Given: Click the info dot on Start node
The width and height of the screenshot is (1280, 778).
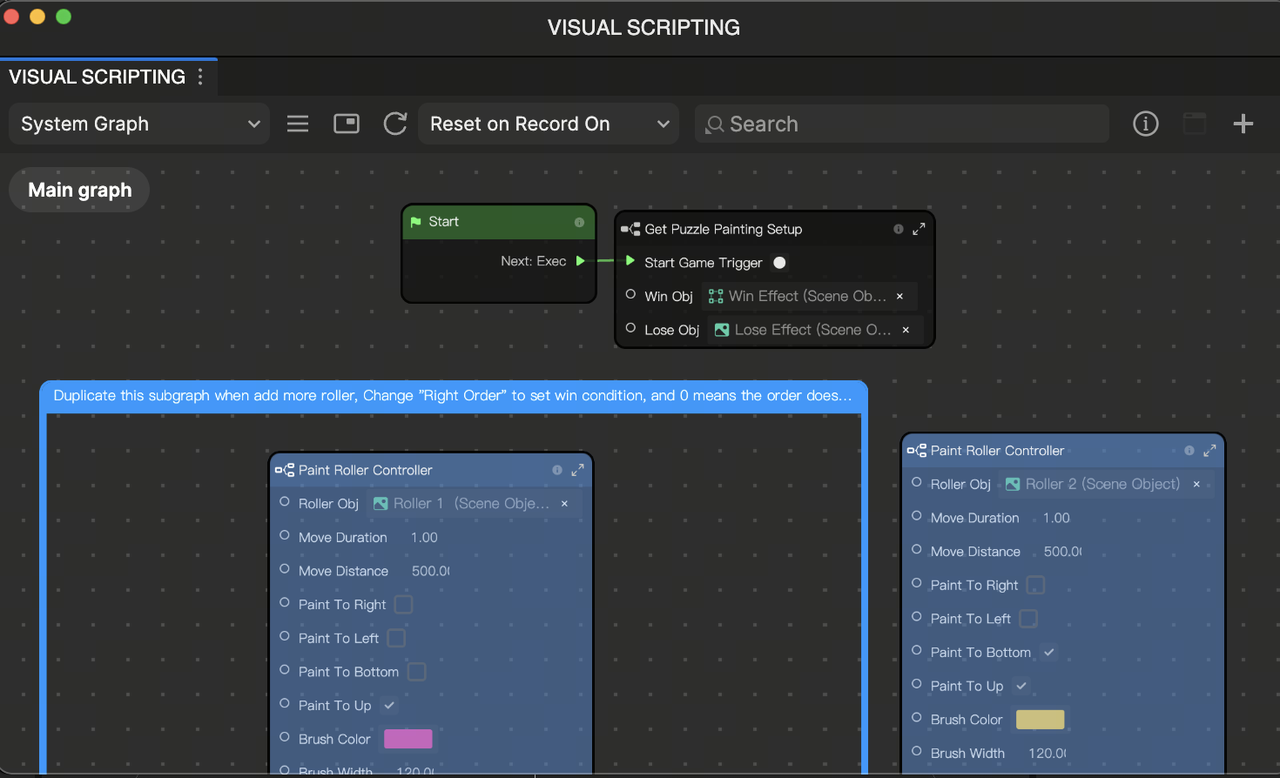Looking at the screenshot, I should click(579, 222).
